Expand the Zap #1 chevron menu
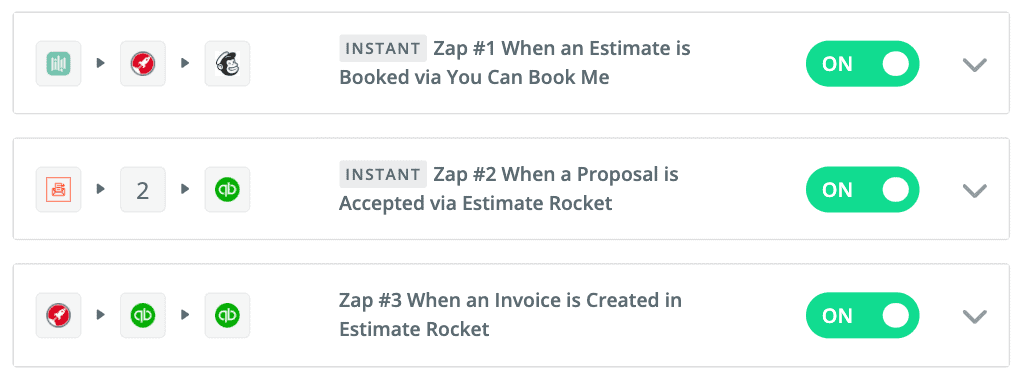1023x378 pixels. [x=975, y=64]
